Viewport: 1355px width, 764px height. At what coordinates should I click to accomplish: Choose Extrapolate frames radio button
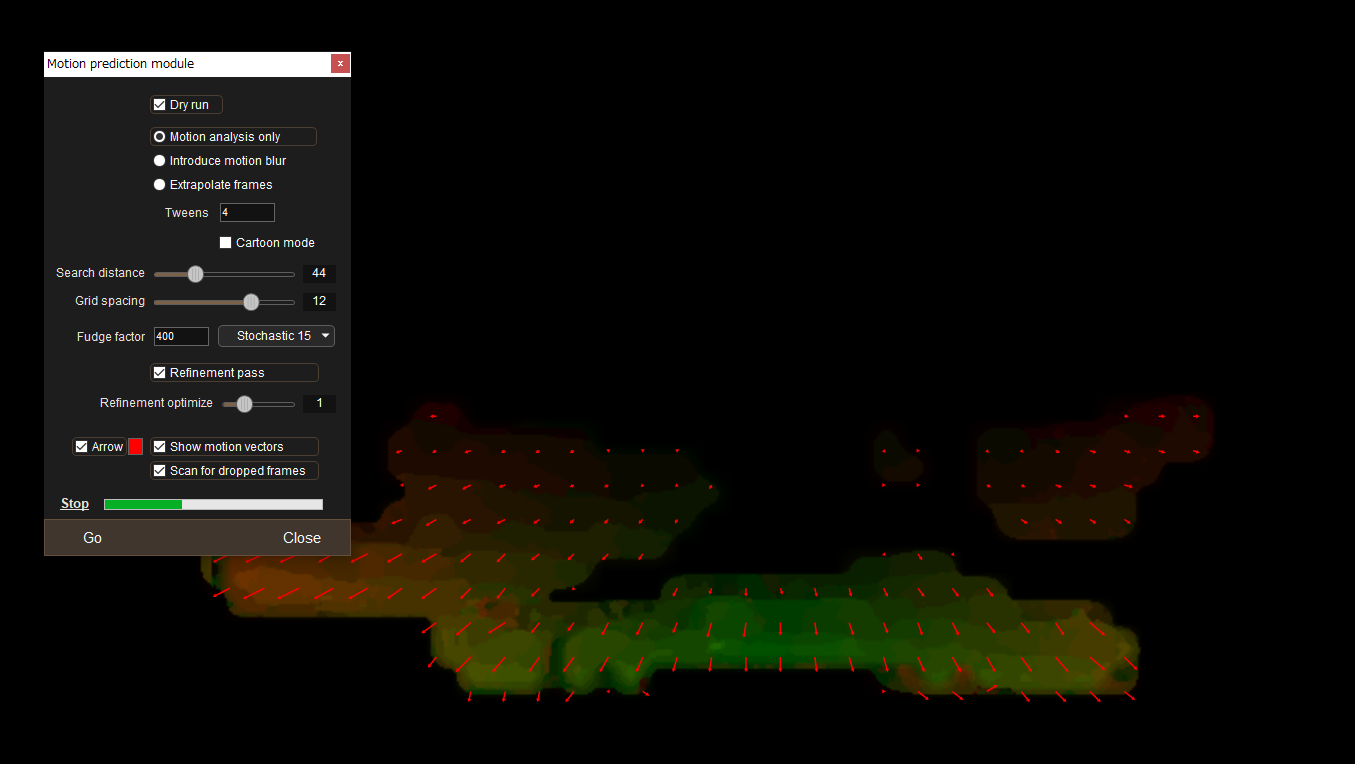click(160, 185)
